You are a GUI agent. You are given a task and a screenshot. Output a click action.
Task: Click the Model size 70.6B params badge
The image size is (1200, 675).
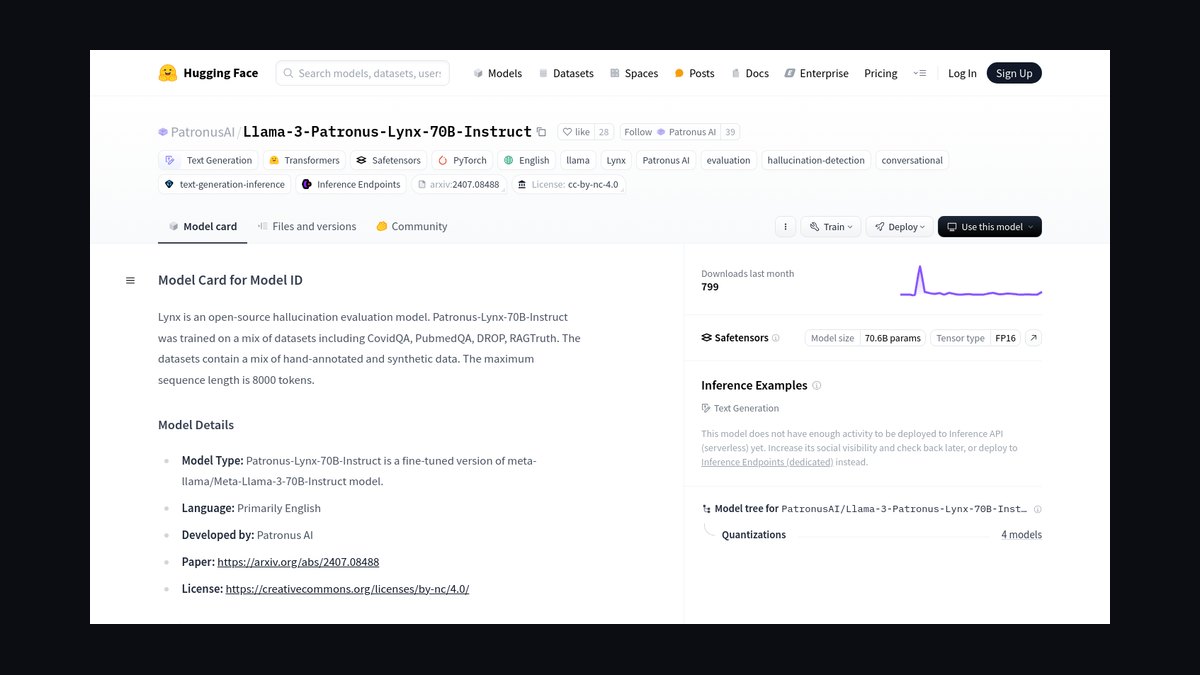click(x=866, y=338)
